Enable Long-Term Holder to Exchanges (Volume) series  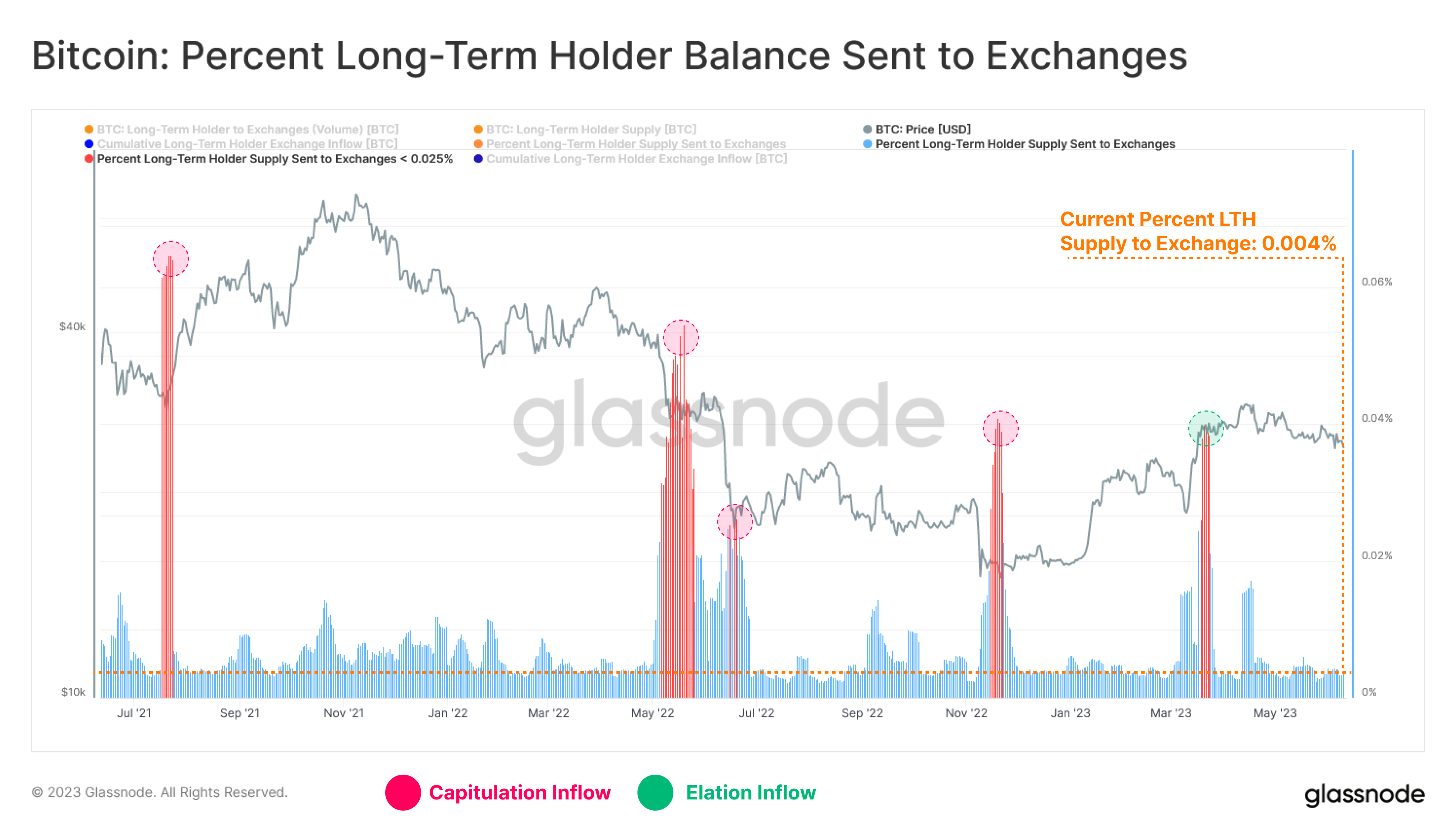point(247,129)
